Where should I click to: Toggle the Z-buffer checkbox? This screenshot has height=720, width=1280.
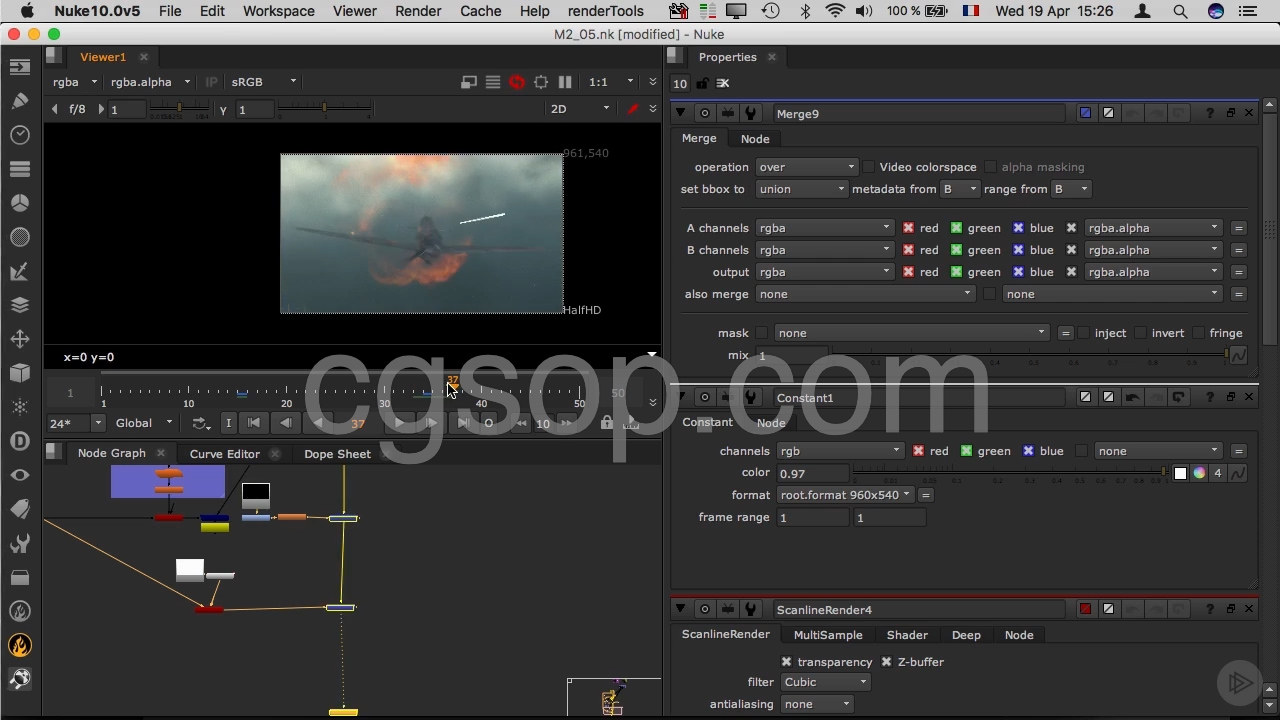886,662
